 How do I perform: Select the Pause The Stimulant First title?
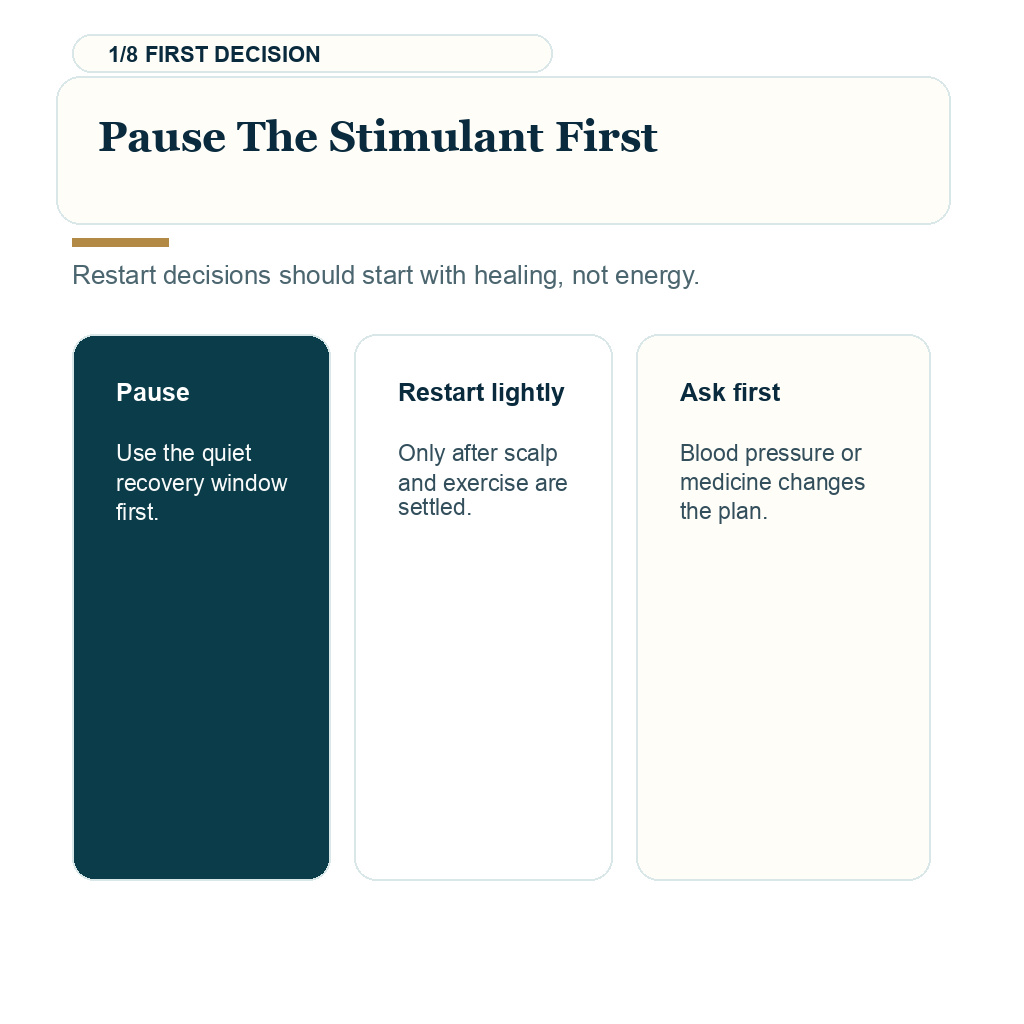[377, 137]
